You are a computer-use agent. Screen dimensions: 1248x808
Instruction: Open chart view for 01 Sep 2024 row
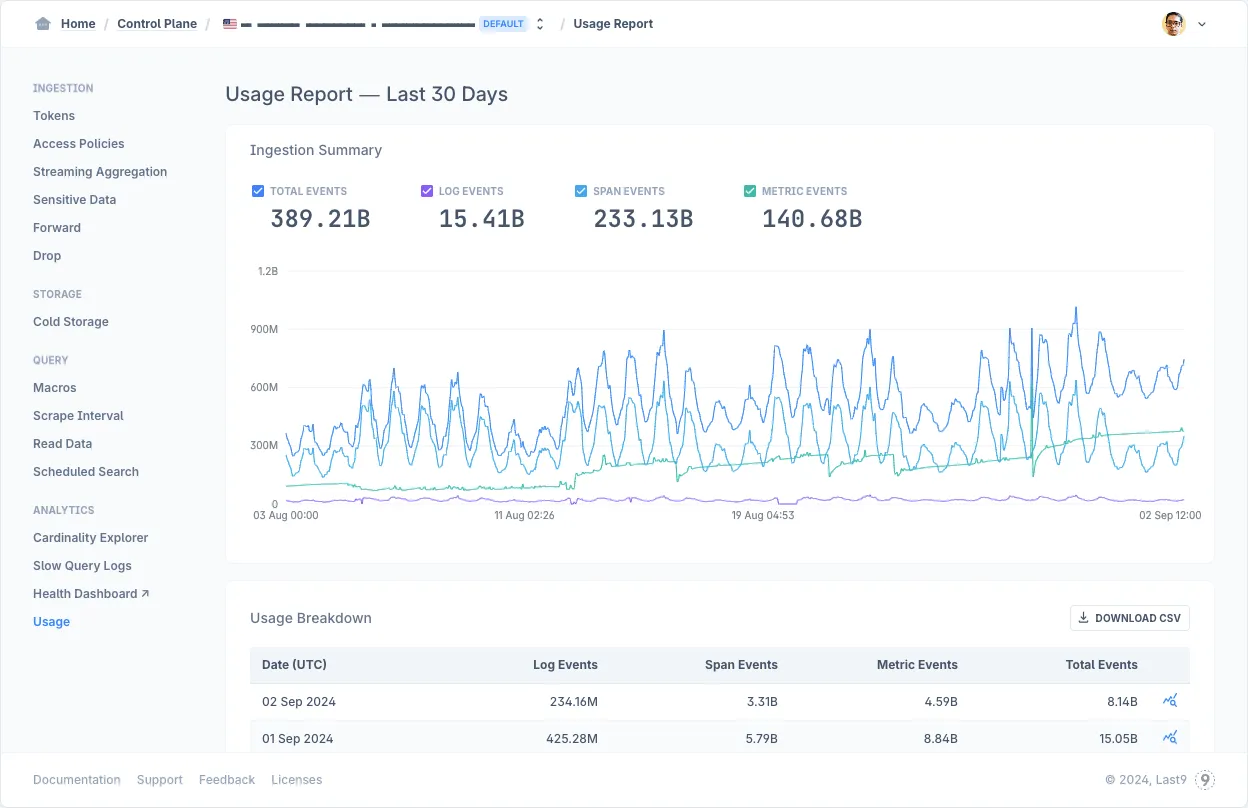pyautogui.click(x=1169, y=738)
